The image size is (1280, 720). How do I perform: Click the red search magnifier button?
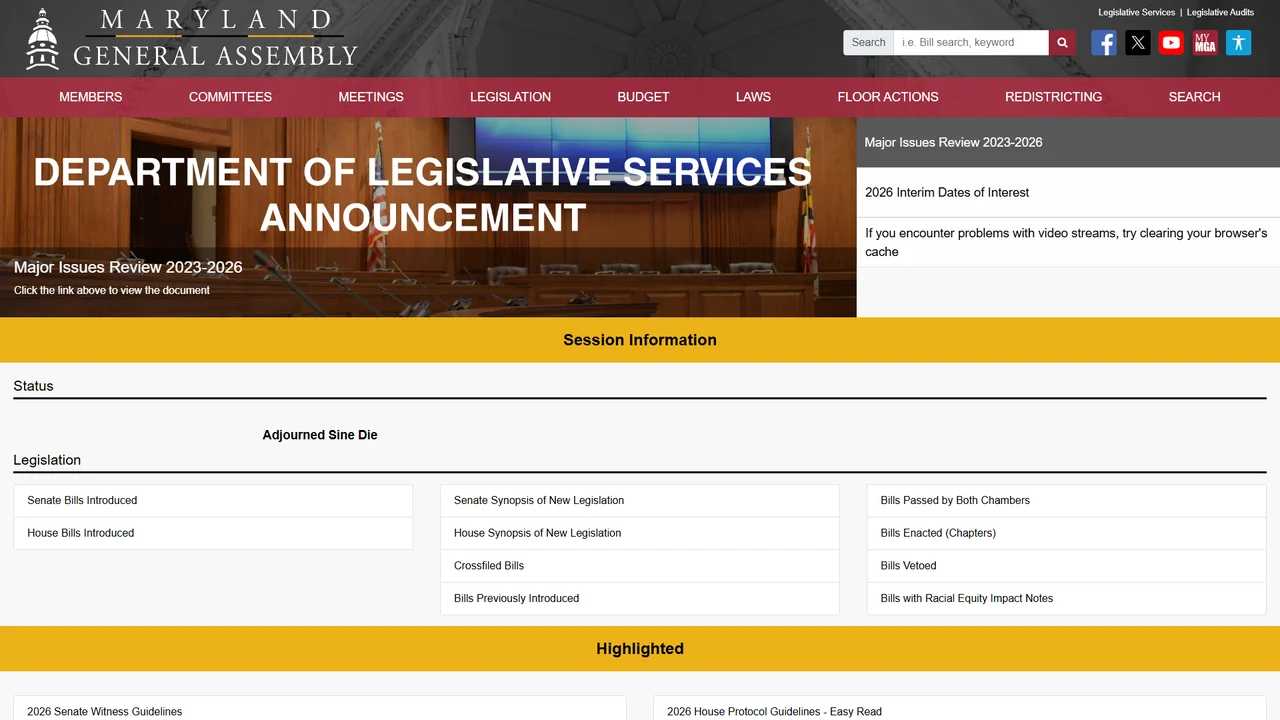click(1062, 42)
